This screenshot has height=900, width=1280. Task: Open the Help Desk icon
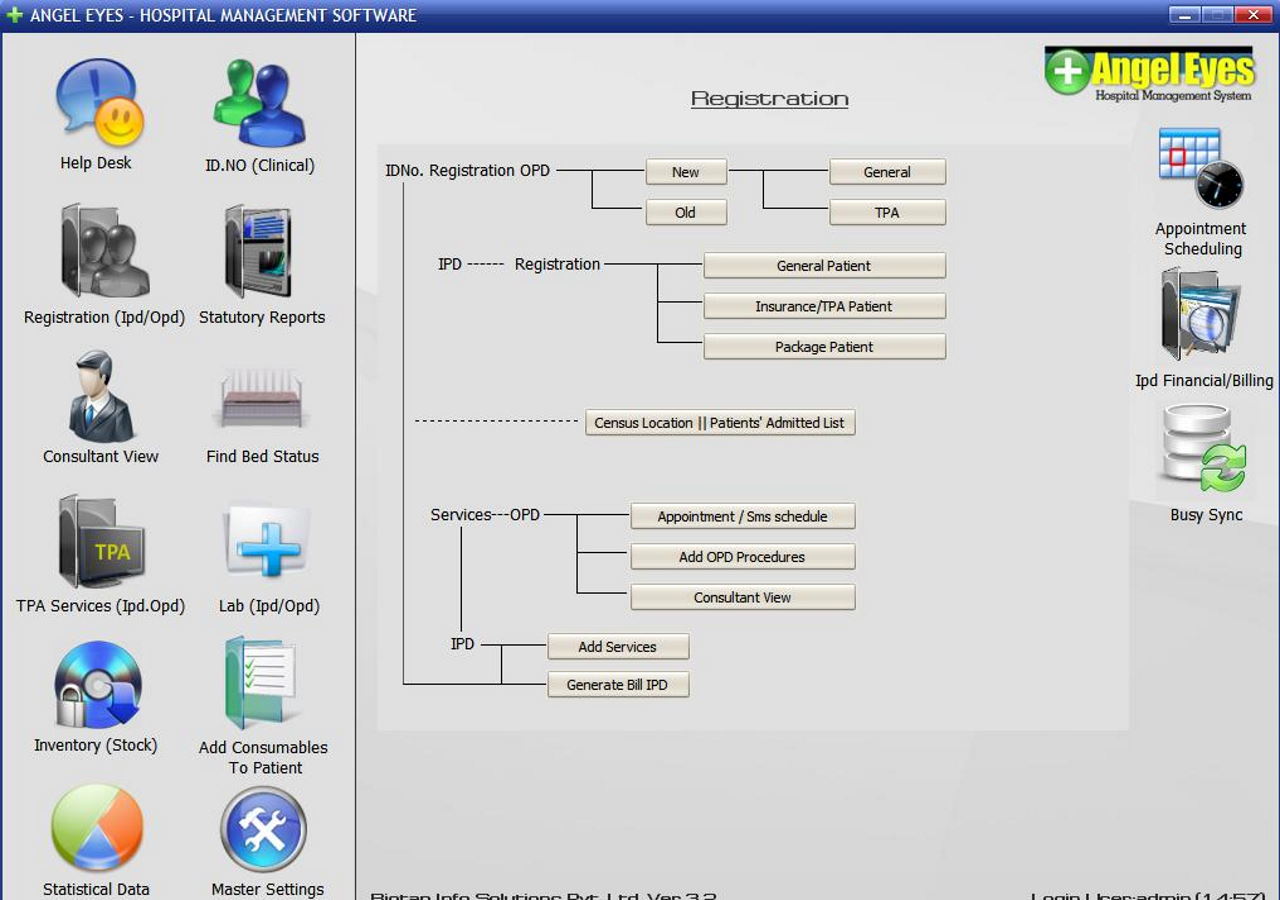coord(98,102)
